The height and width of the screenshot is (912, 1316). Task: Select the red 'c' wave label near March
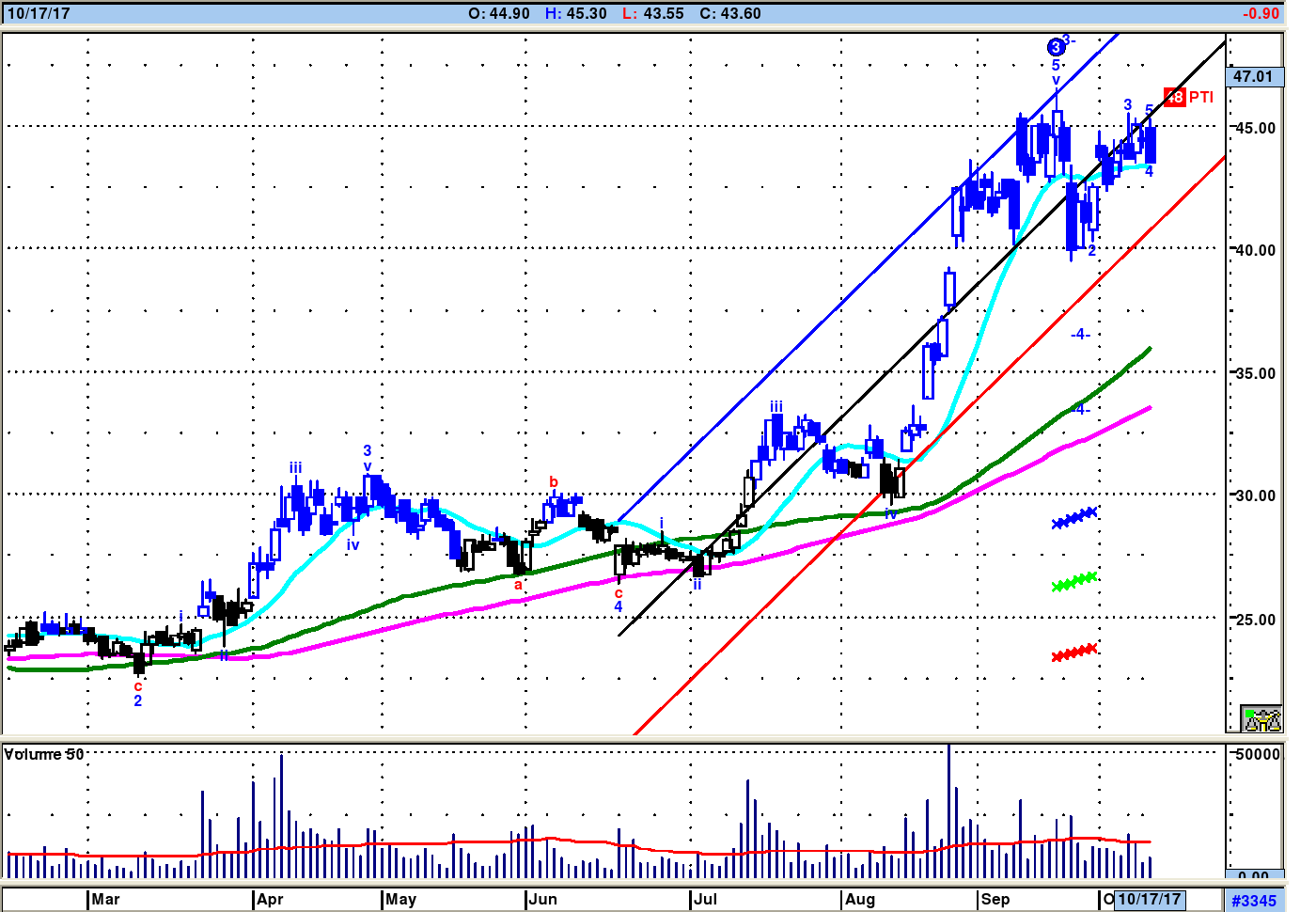click(x=138, y=686)
